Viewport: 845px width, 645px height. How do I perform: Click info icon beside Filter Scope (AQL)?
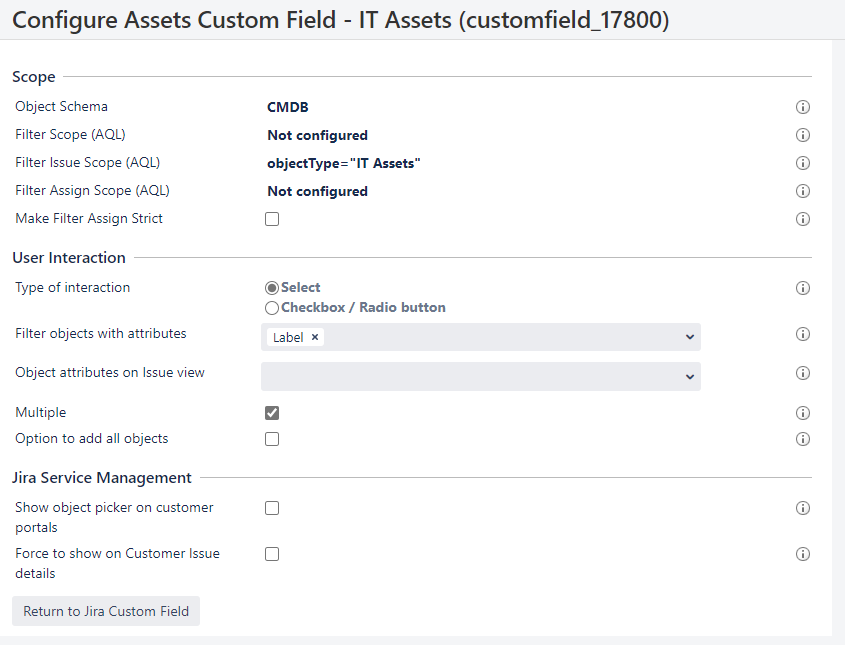coord(803,135)
